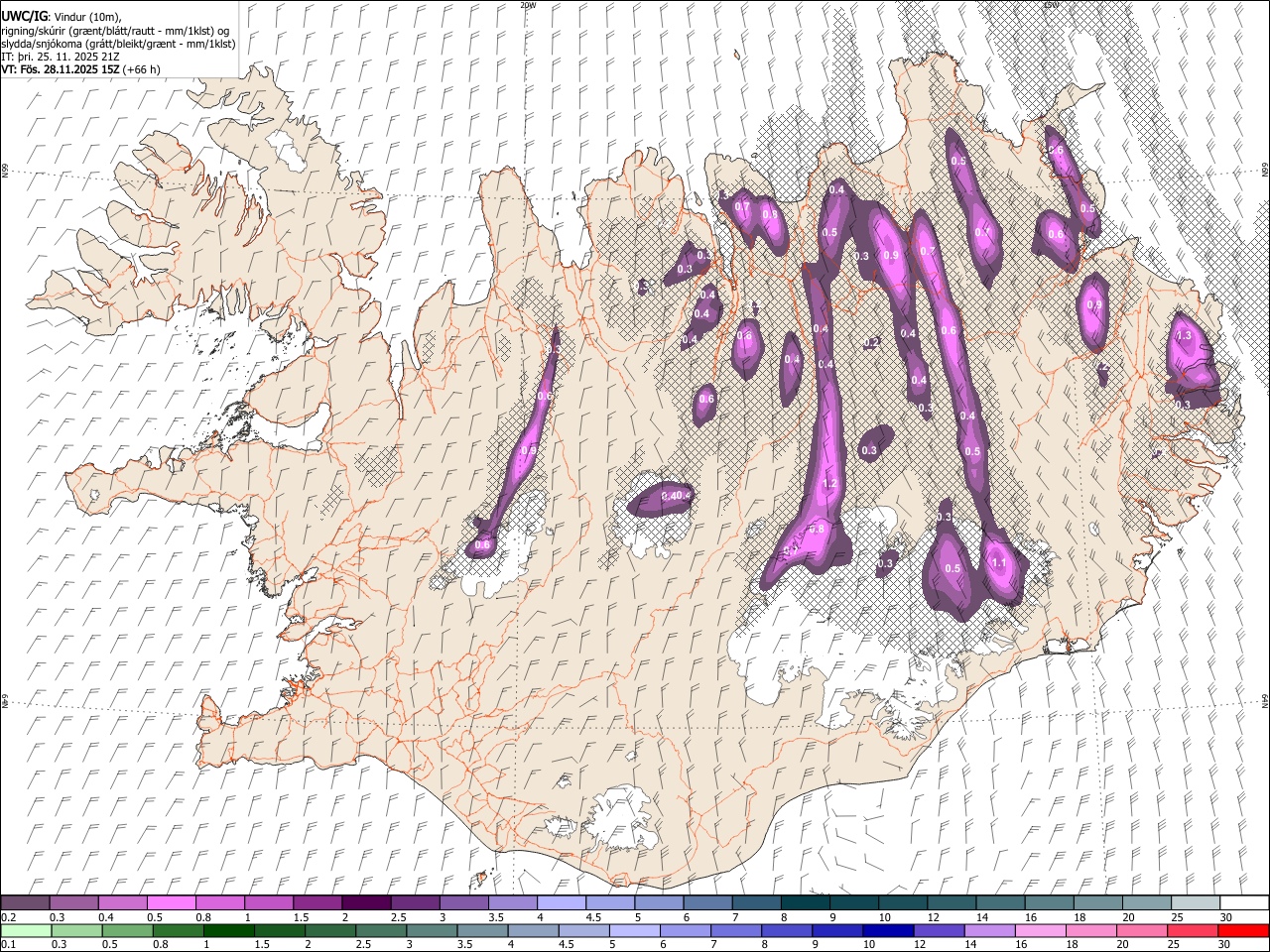Click the 'rigning/skúrir' legend description line
The width and height of the screenshot is (1270, 952).
pos(115,31)
